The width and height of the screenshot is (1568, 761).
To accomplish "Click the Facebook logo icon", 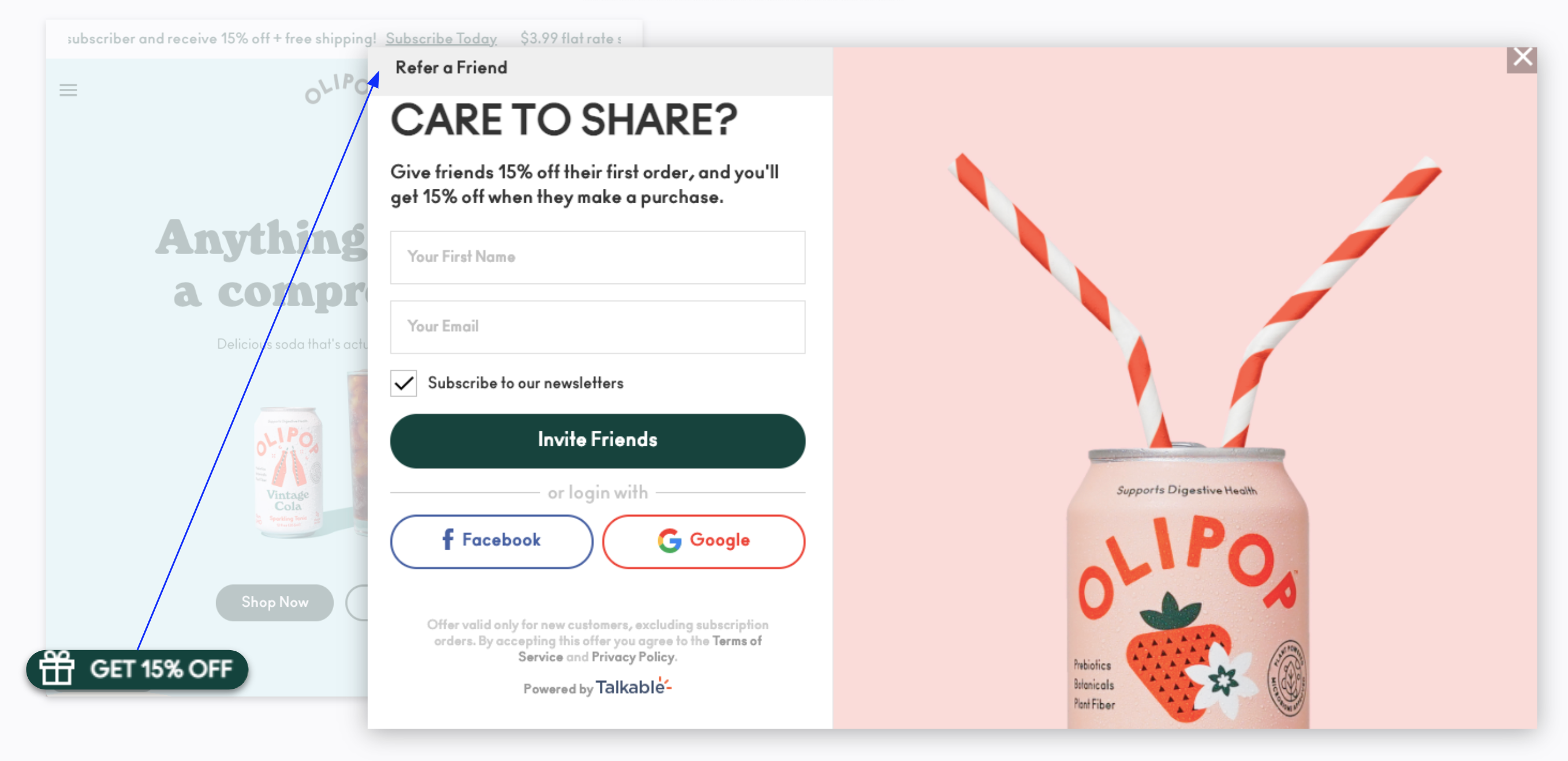I will pyautogui.click(x=447, y=539).
